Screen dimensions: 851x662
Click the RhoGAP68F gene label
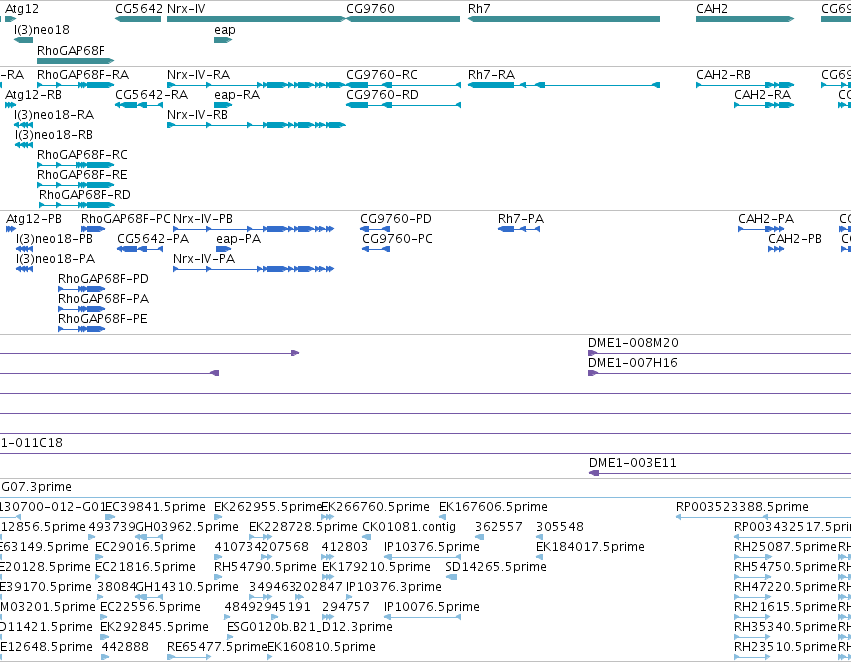click(x=71, y=50)
